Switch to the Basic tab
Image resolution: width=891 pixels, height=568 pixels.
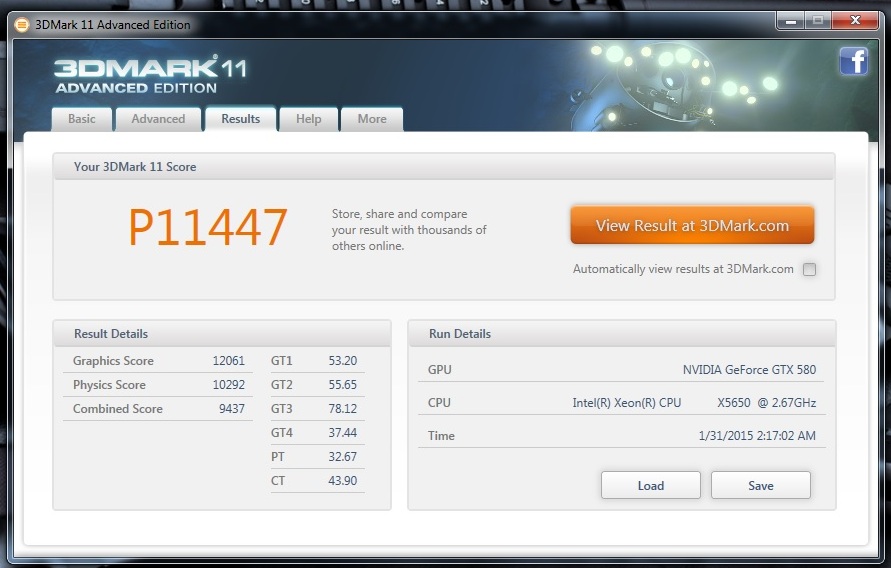tap(82, 119)
